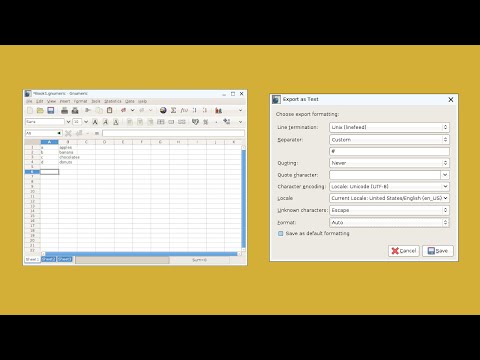Click the formula entry bar
480x360 pixels.
pos(173,133)
